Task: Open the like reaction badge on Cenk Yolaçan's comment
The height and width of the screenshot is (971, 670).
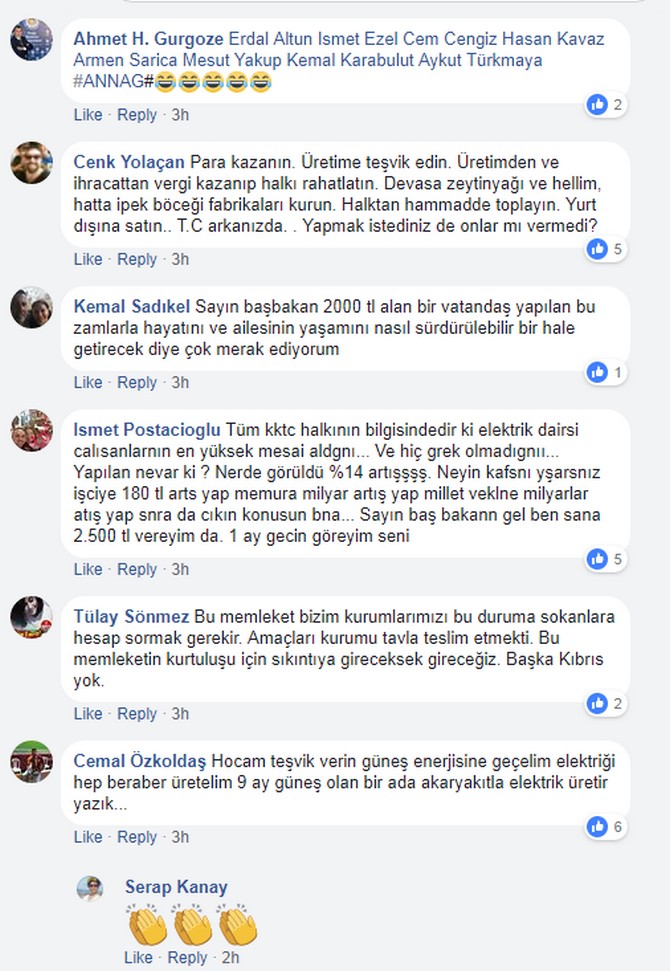Action: tap(606, 249)
